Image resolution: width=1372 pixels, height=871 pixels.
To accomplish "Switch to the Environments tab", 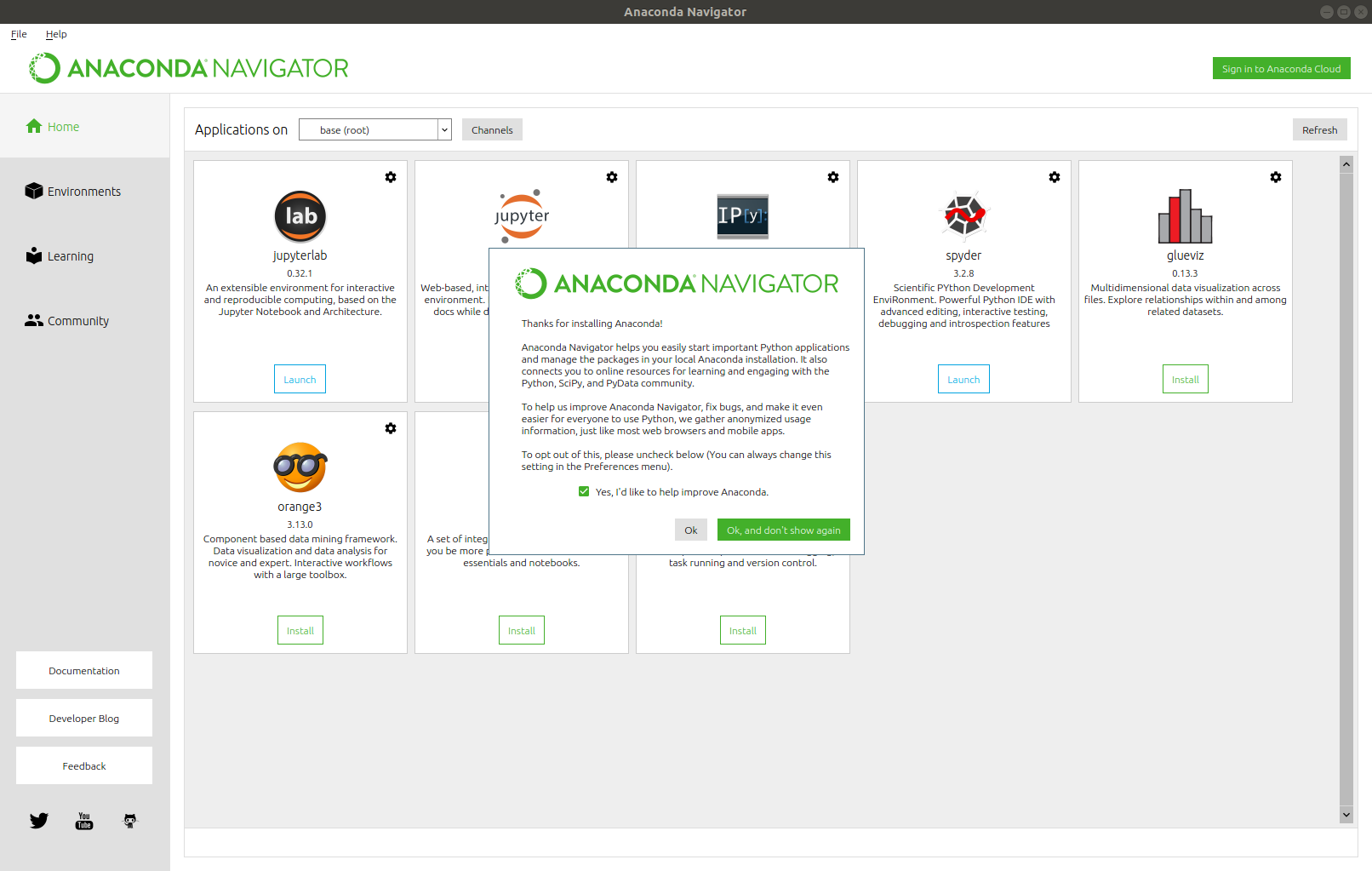I will (84, 191).
